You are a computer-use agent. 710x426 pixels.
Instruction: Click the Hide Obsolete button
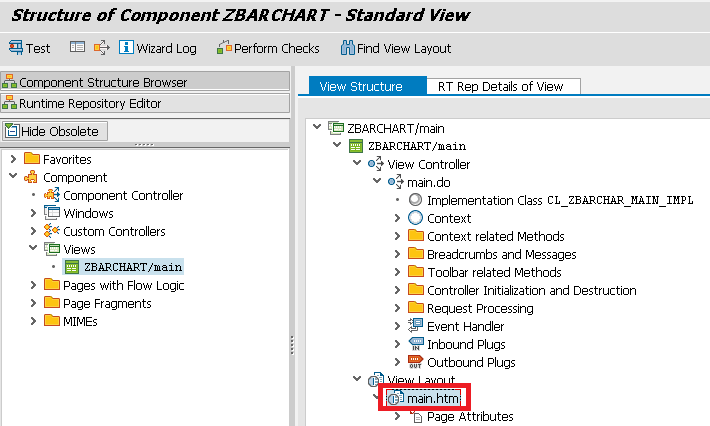point(55,131)
